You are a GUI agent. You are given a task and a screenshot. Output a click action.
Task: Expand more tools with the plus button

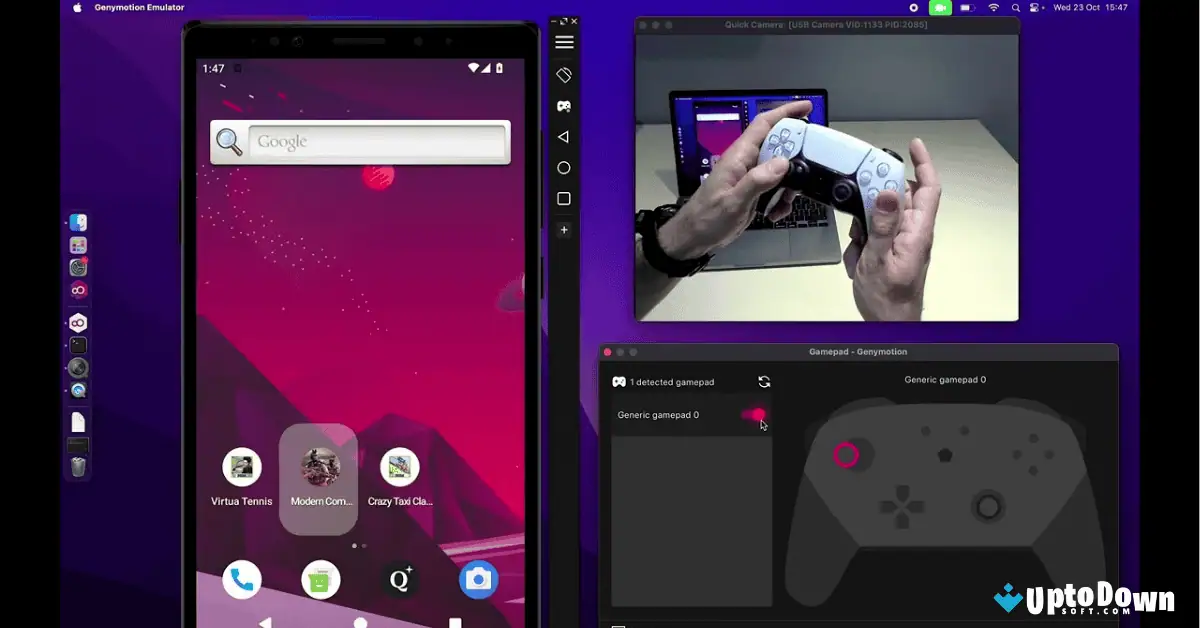tap(564, 229)
